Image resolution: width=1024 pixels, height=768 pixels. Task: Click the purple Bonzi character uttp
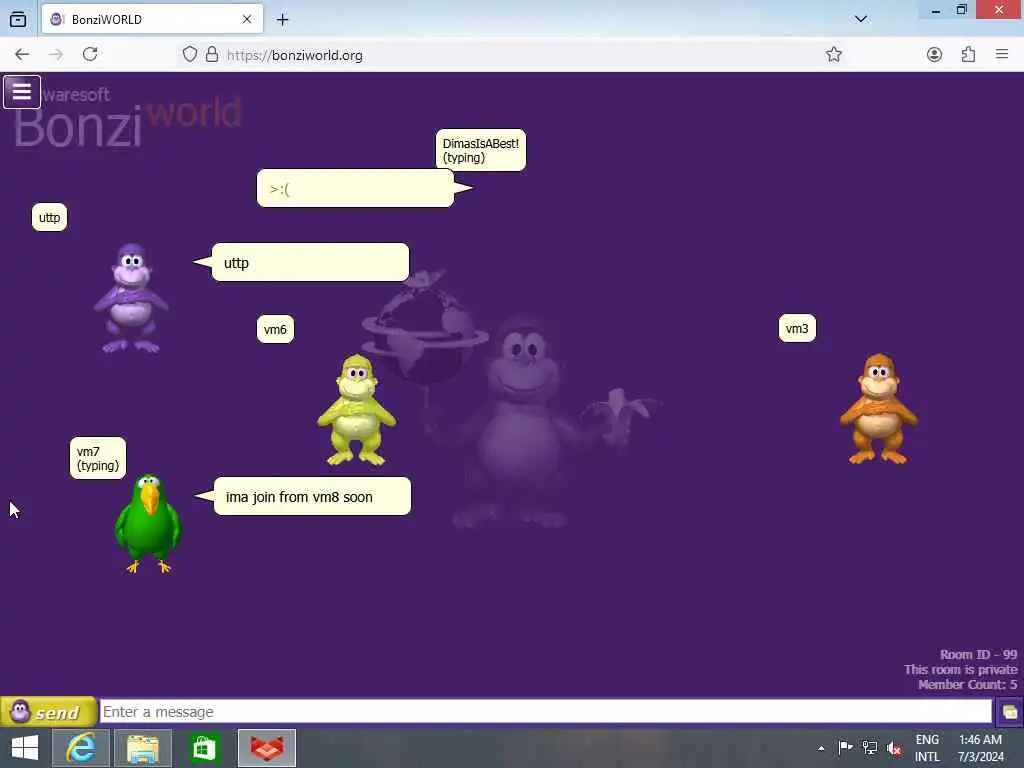pyautogui.click(x=131, y=298)
